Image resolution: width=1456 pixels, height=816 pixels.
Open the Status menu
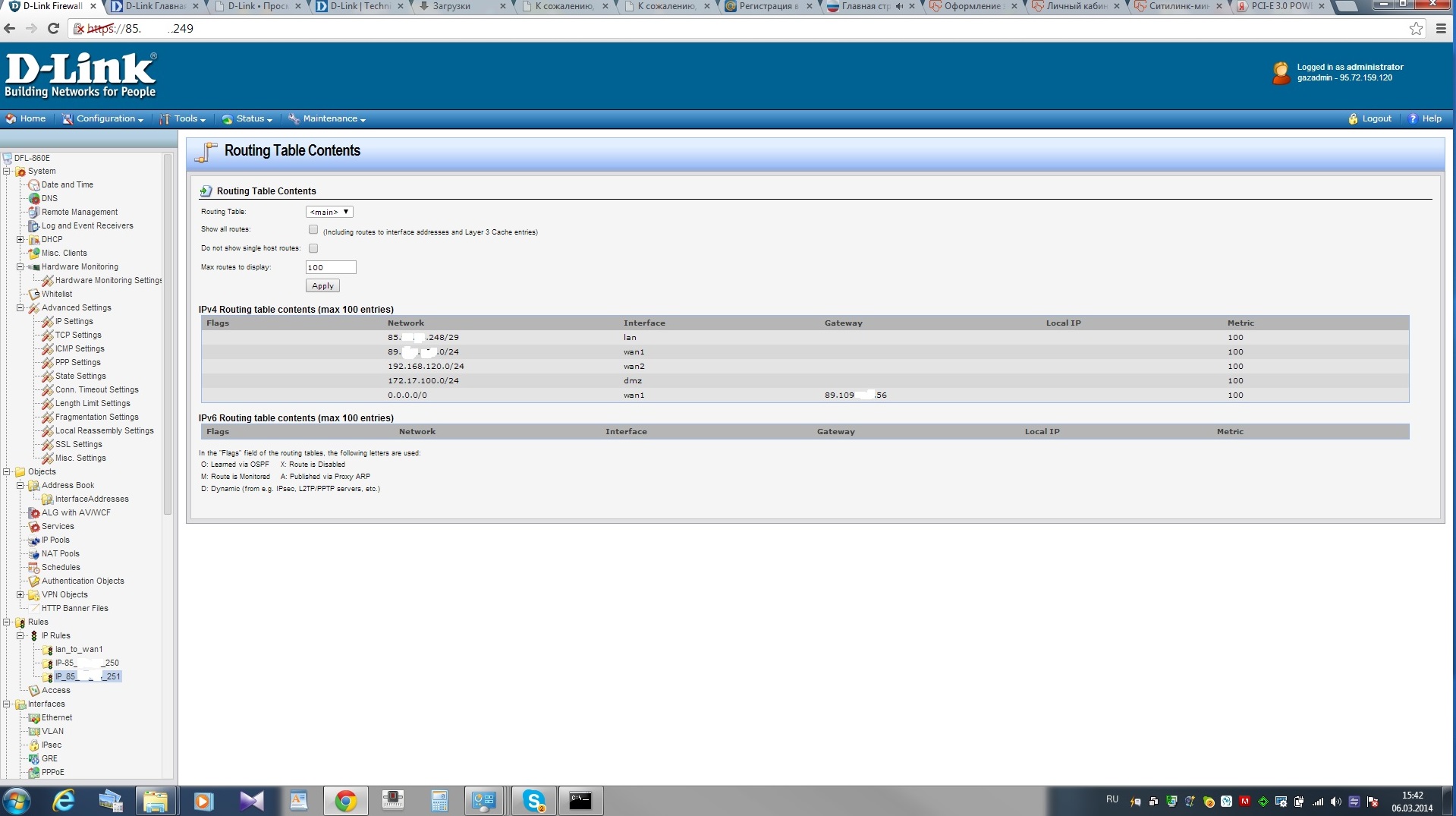[x=247, y=119]
